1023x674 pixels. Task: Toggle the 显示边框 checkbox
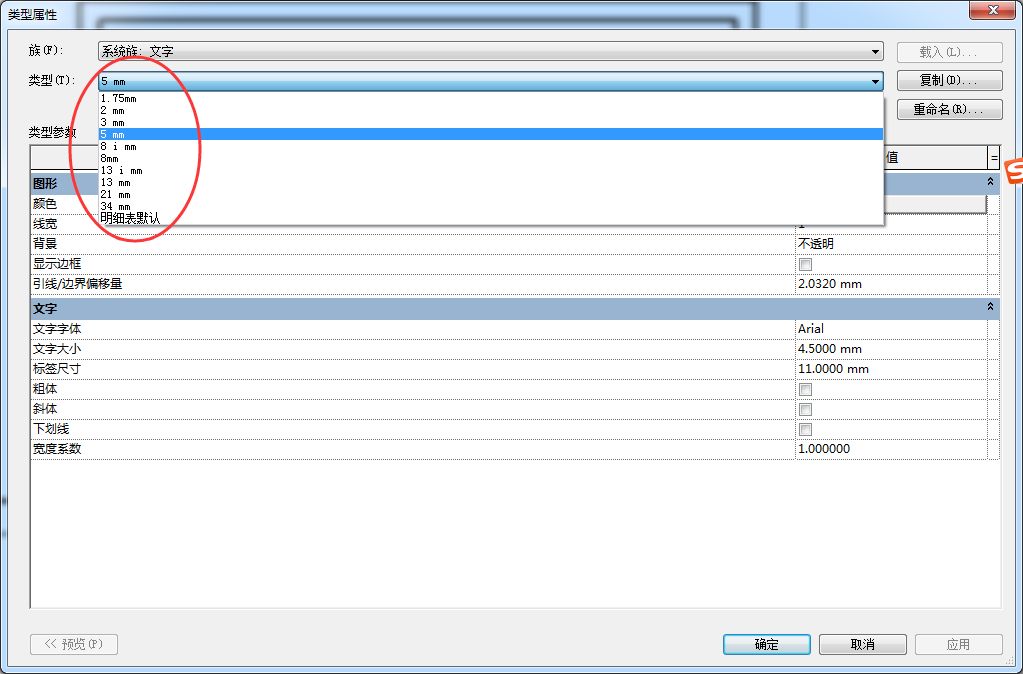(x=806, y=264)
